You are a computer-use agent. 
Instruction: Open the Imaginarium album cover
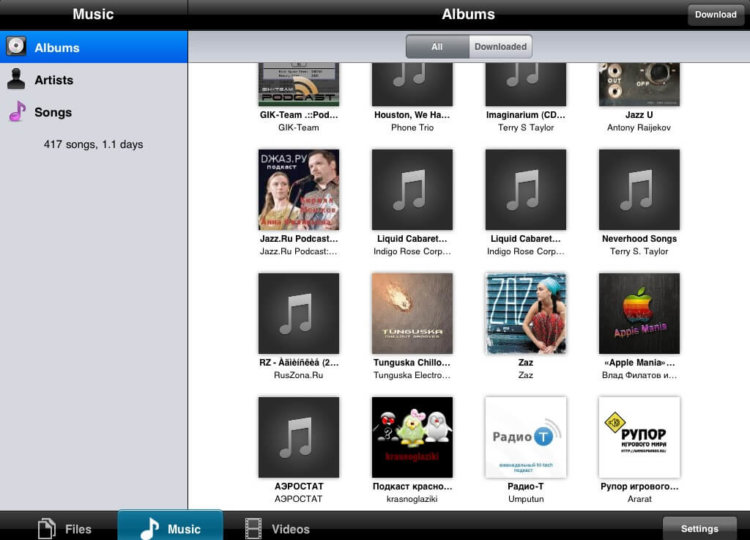[x=526, y=84]
